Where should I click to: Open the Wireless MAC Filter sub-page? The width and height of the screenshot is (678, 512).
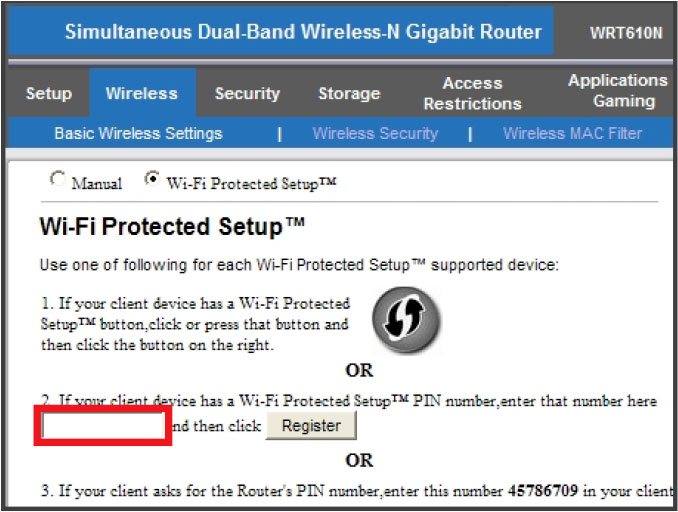point(572,133)
